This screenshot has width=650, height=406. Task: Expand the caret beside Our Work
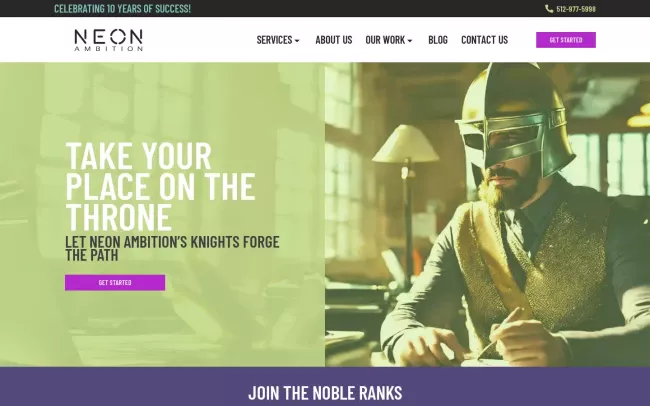click(x=410, y=41)
